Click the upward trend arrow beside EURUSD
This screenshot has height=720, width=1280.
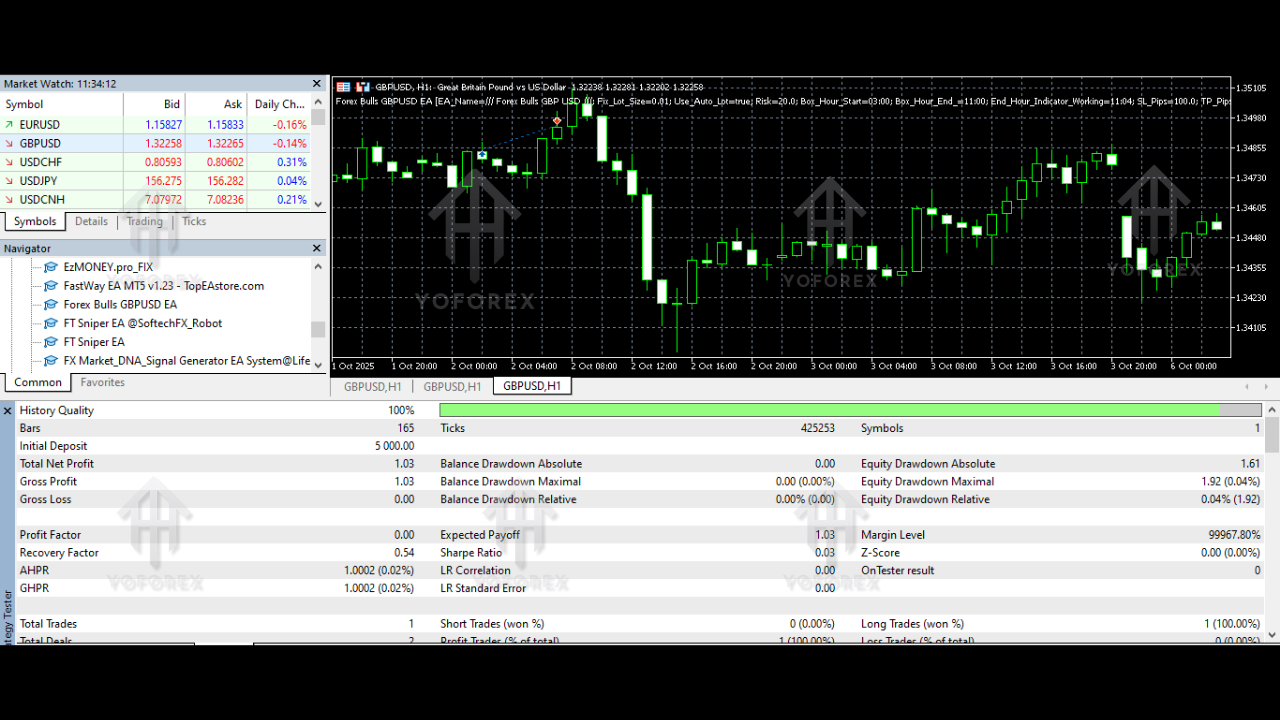coord(11,124)
